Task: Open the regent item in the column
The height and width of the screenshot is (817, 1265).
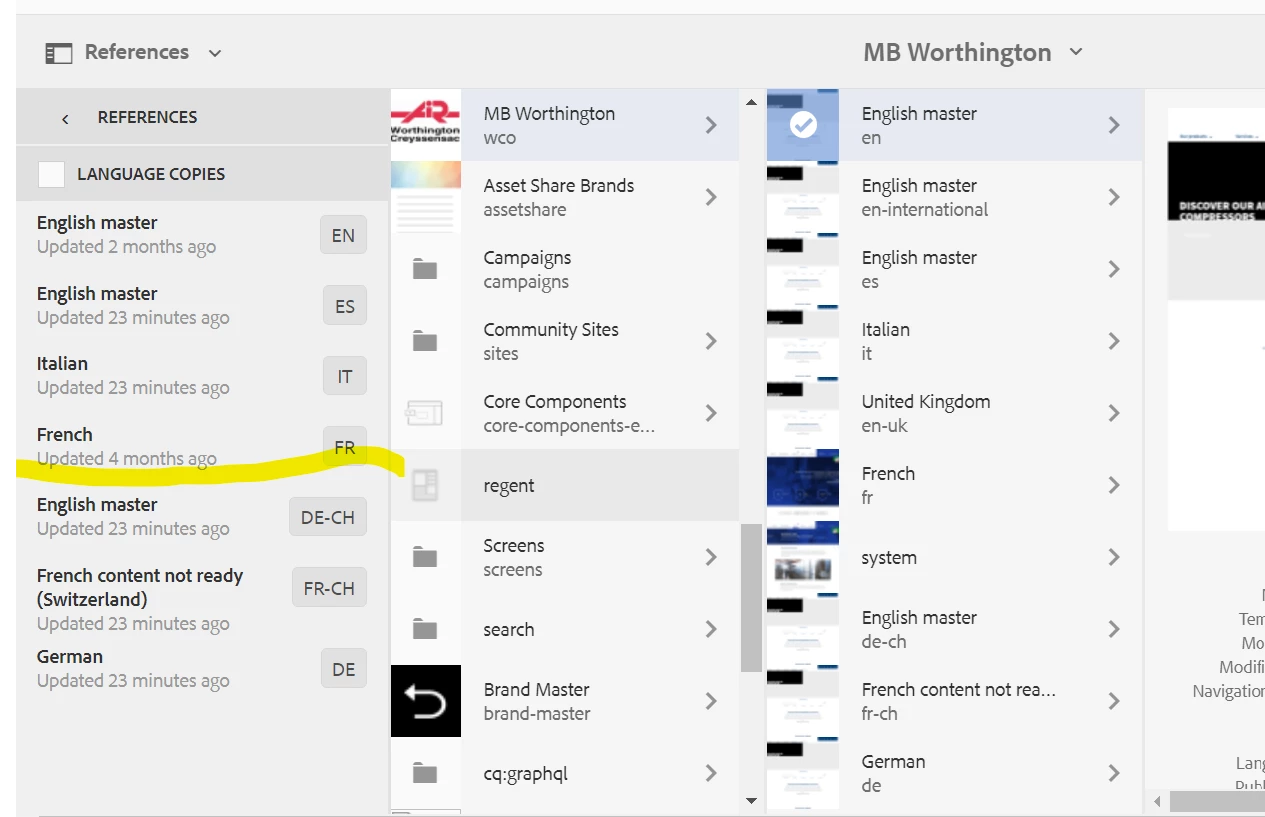Action: click(x=565, y=485)
